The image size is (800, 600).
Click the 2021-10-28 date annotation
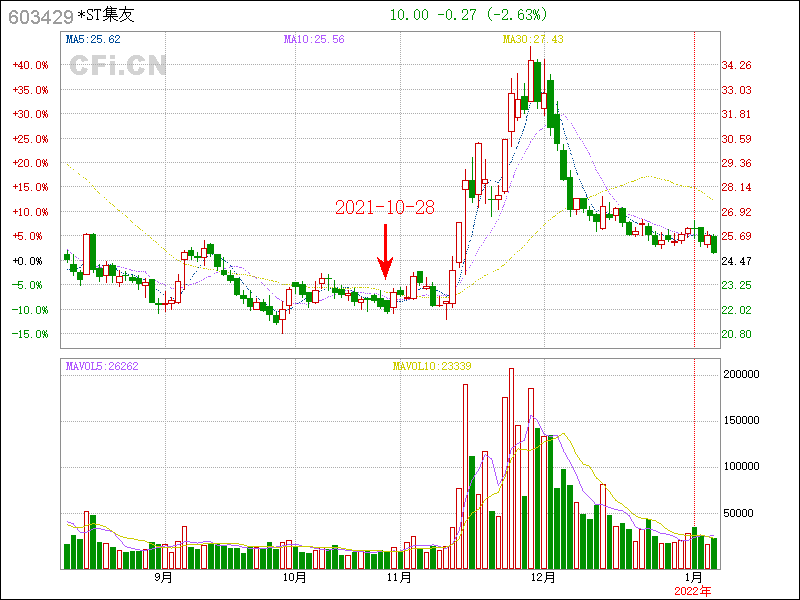[385, 207]
